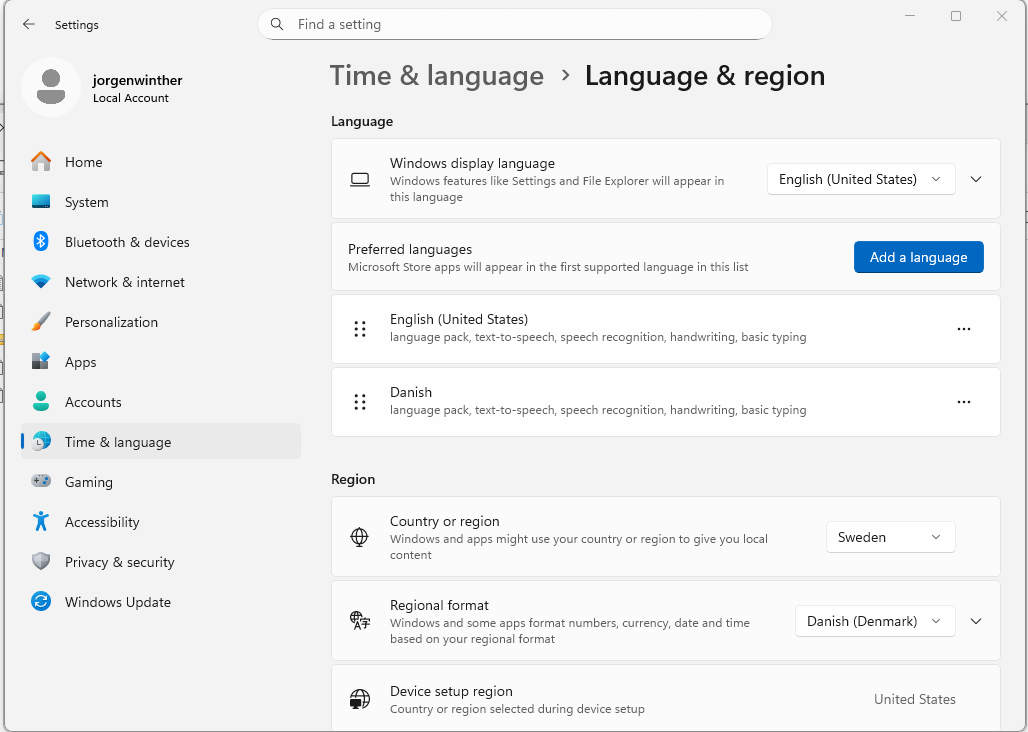Click the jorgenwinther account name
1028x732 pixels.
tap(137, 80)
